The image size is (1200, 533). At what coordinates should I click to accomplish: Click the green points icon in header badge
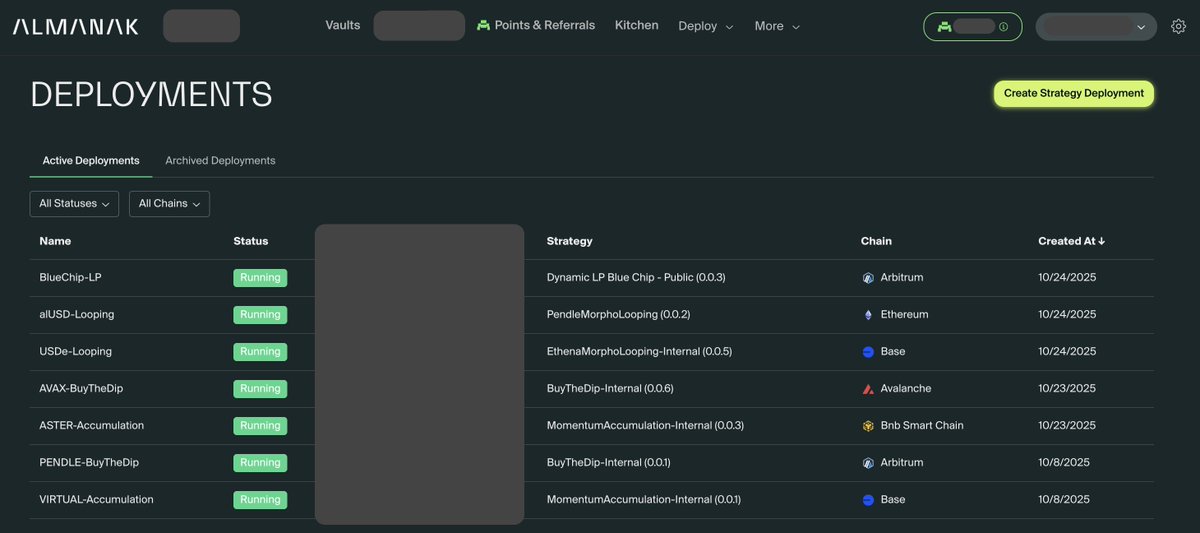pyautogui.click(x=943, y=27)
